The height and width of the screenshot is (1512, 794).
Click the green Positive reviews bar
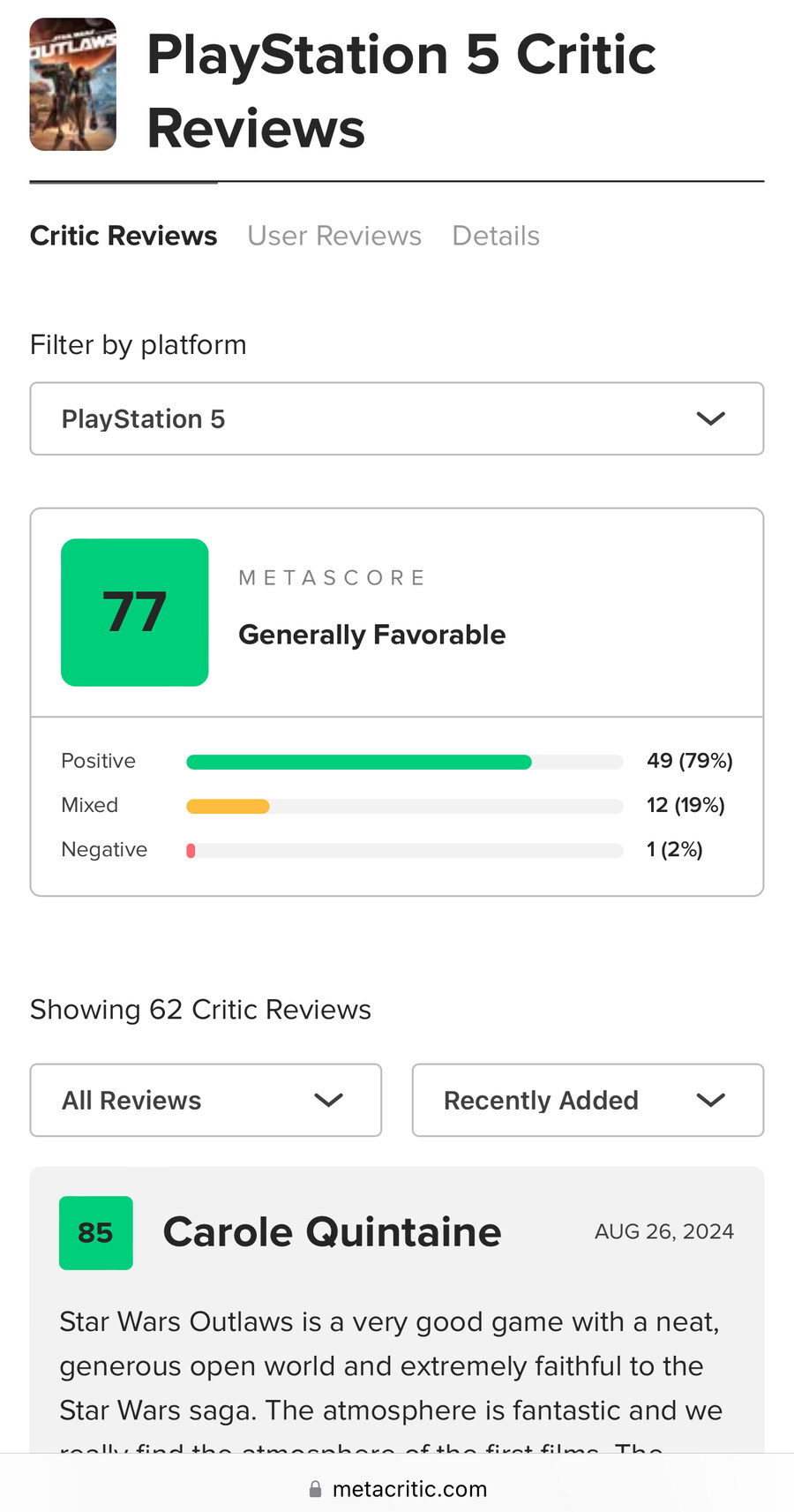[359, 762]
